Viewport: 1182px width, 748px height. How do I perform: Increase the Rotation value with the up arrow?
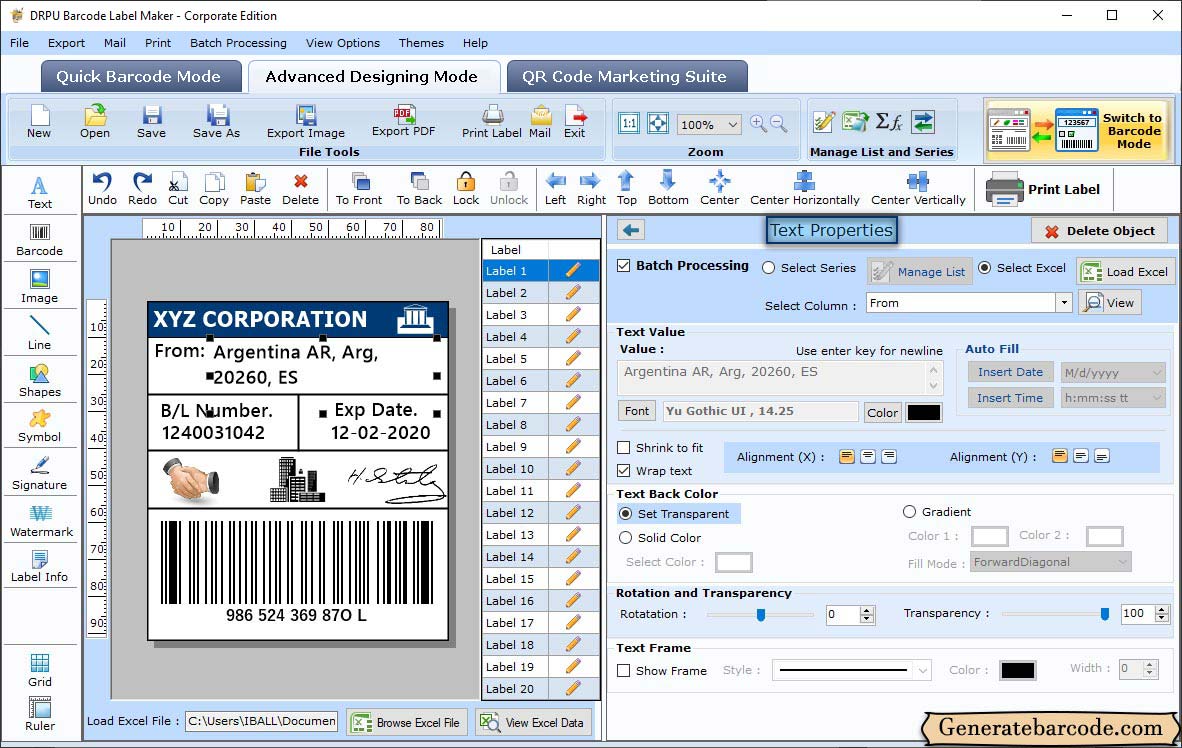867,610
